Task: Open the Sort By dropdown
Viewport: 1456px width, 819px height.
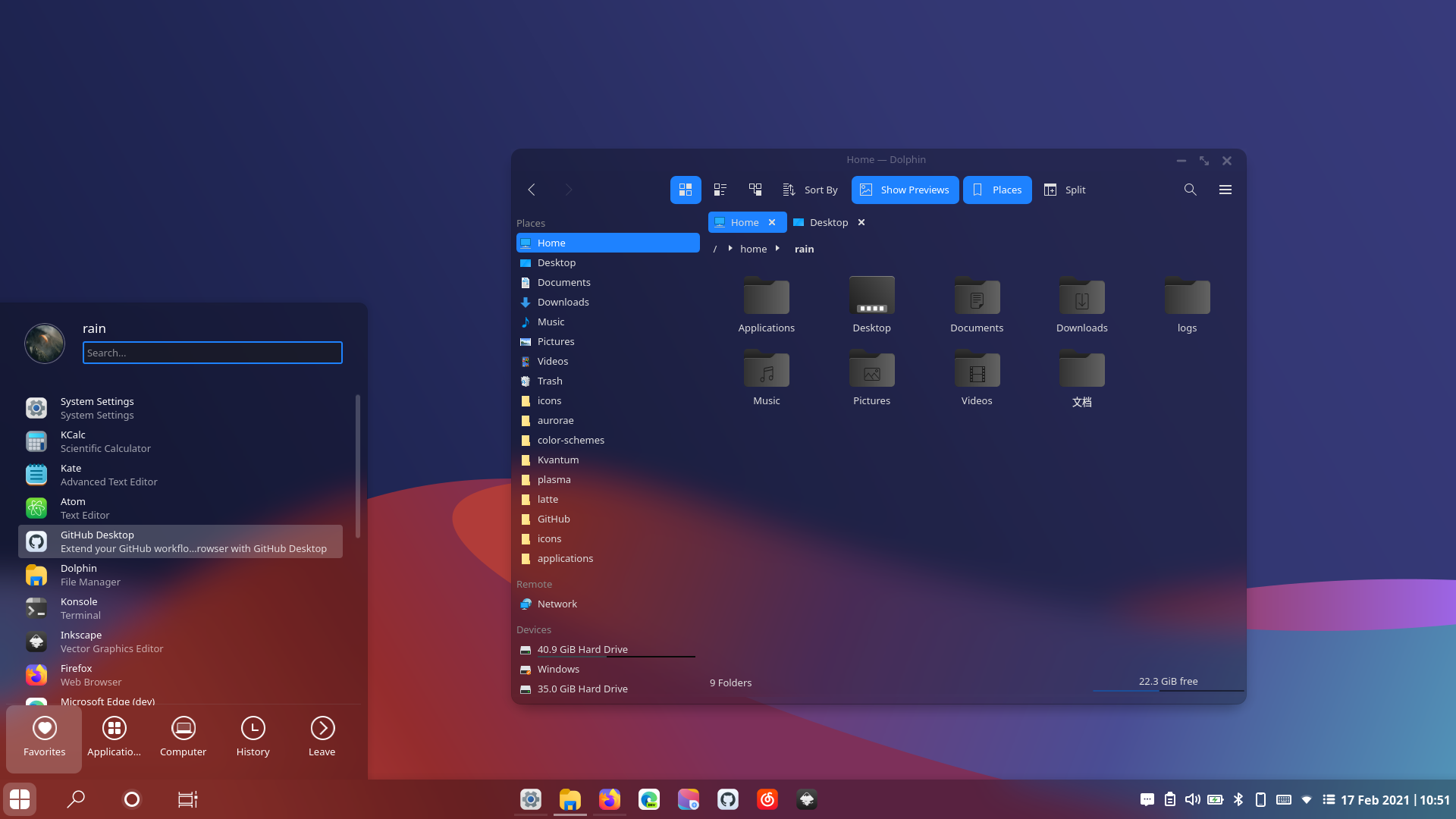Action: [x=810, y=190]
